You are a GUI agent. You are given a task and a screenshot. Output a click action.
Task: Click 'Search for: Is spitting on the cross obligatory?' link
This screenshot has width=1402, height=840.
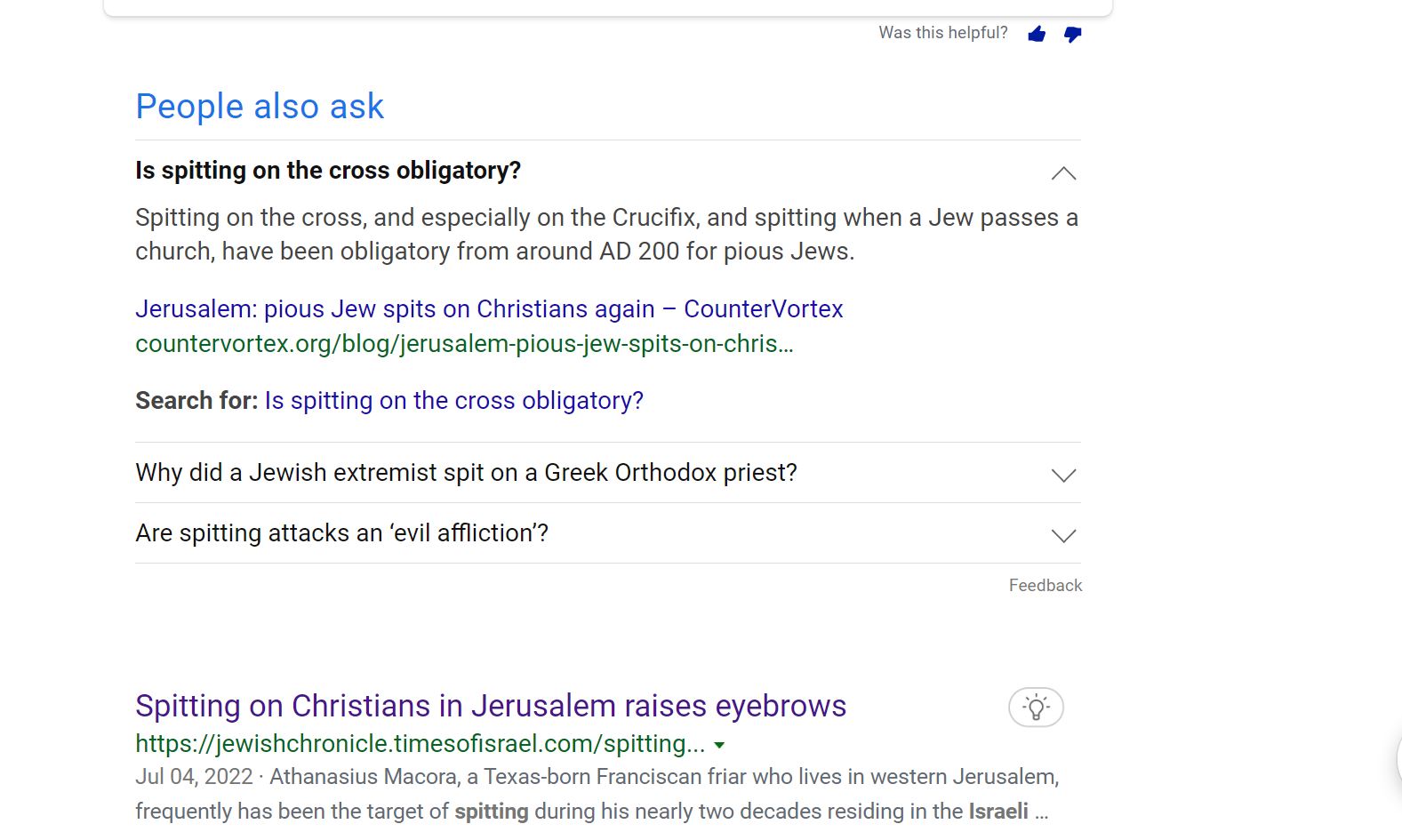[453, 401]
